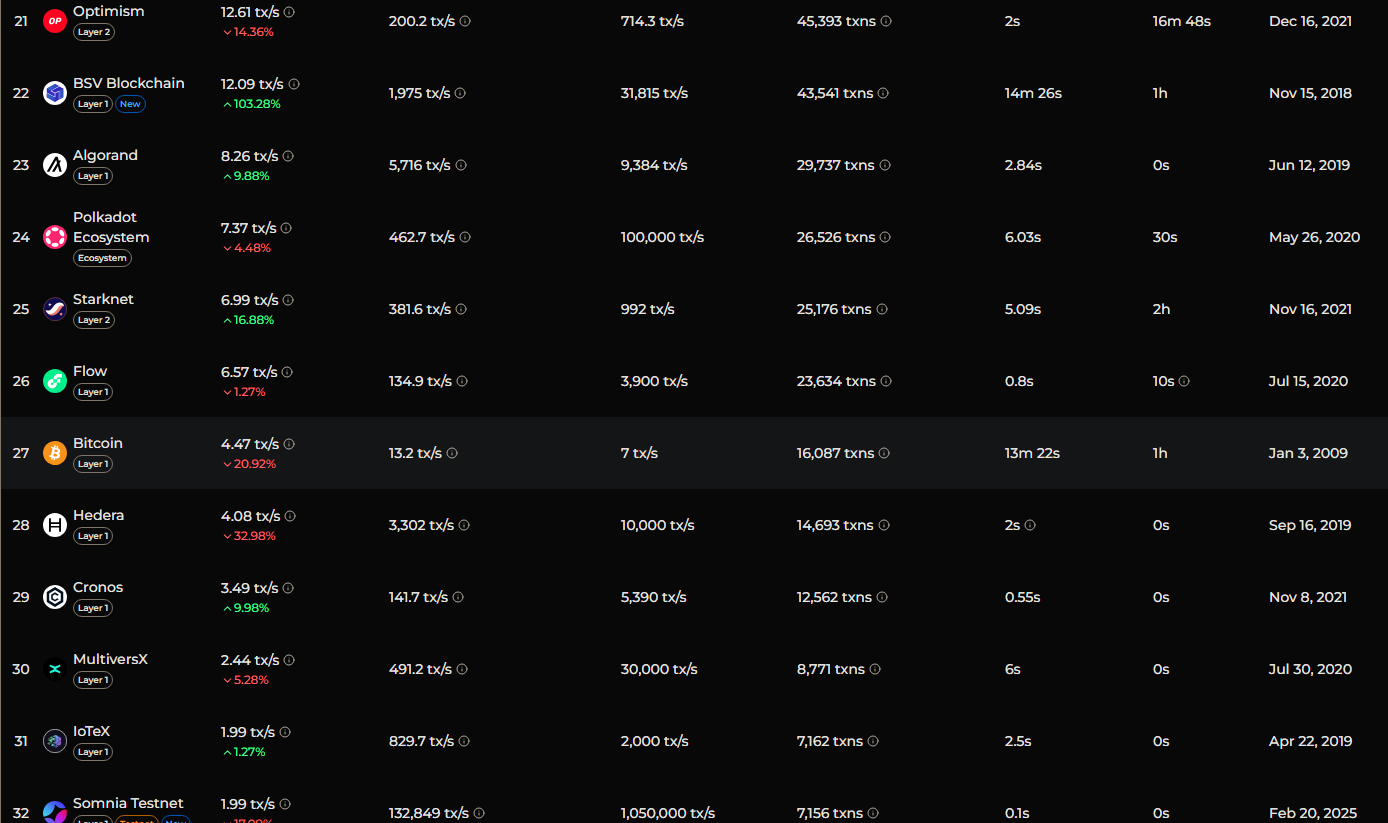Image resolution: width=1388 pixels, height=823 pixels.
Task: Click Polkadot max TPS 100,000 tx/s
Action: pos(662,237)
